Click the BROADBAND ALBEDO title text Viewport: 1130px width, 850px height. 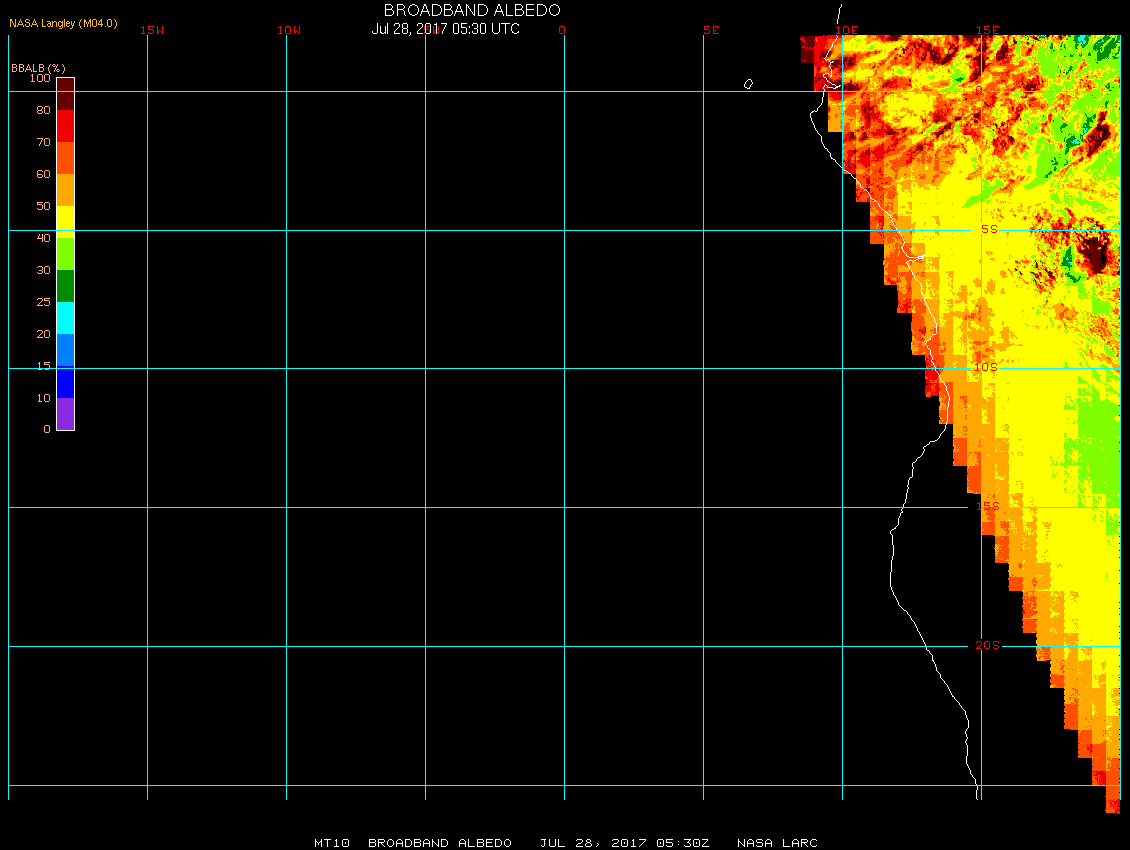point(472,10)
